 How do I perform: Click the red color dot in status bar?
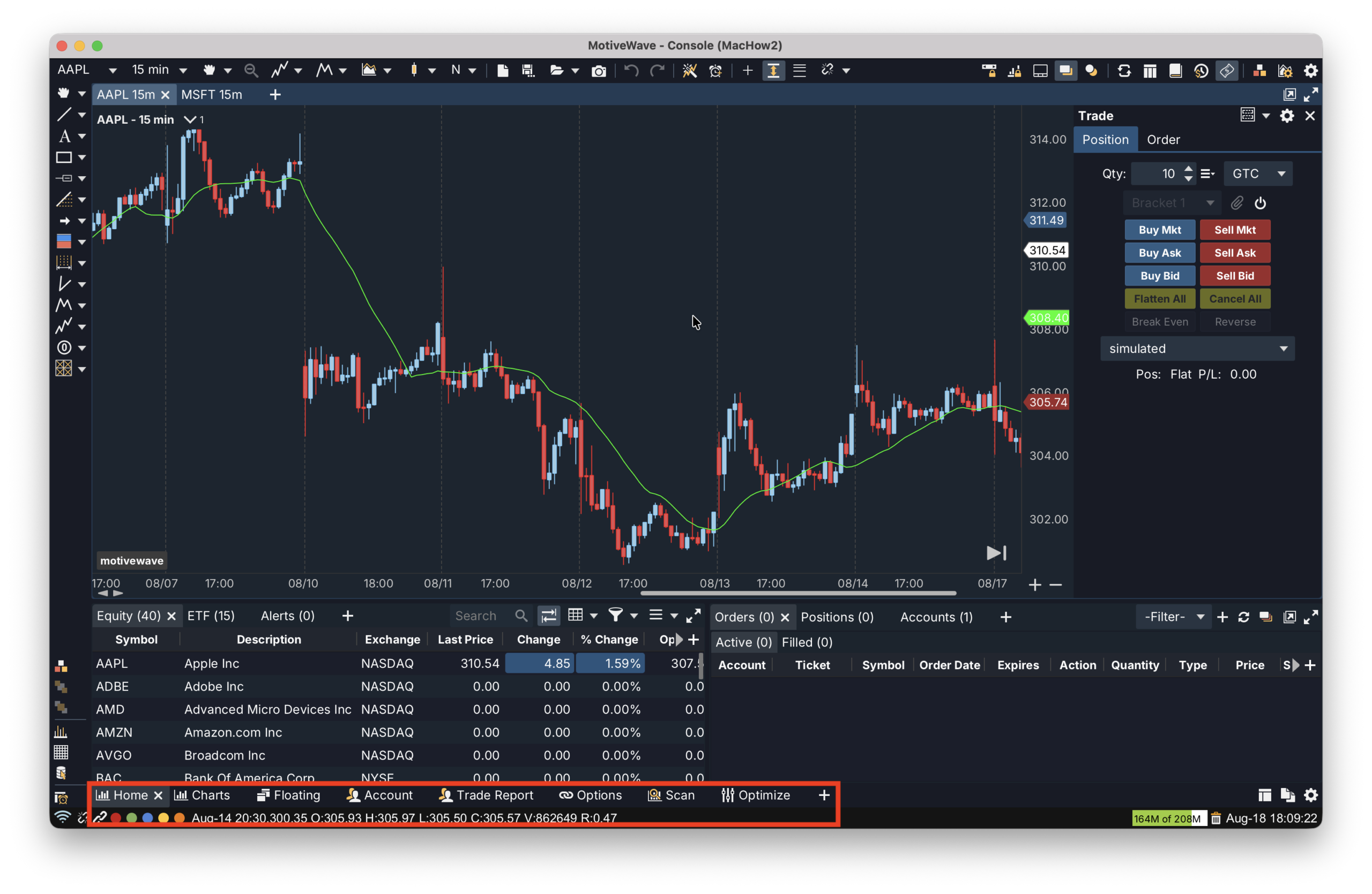click(116, 817)
